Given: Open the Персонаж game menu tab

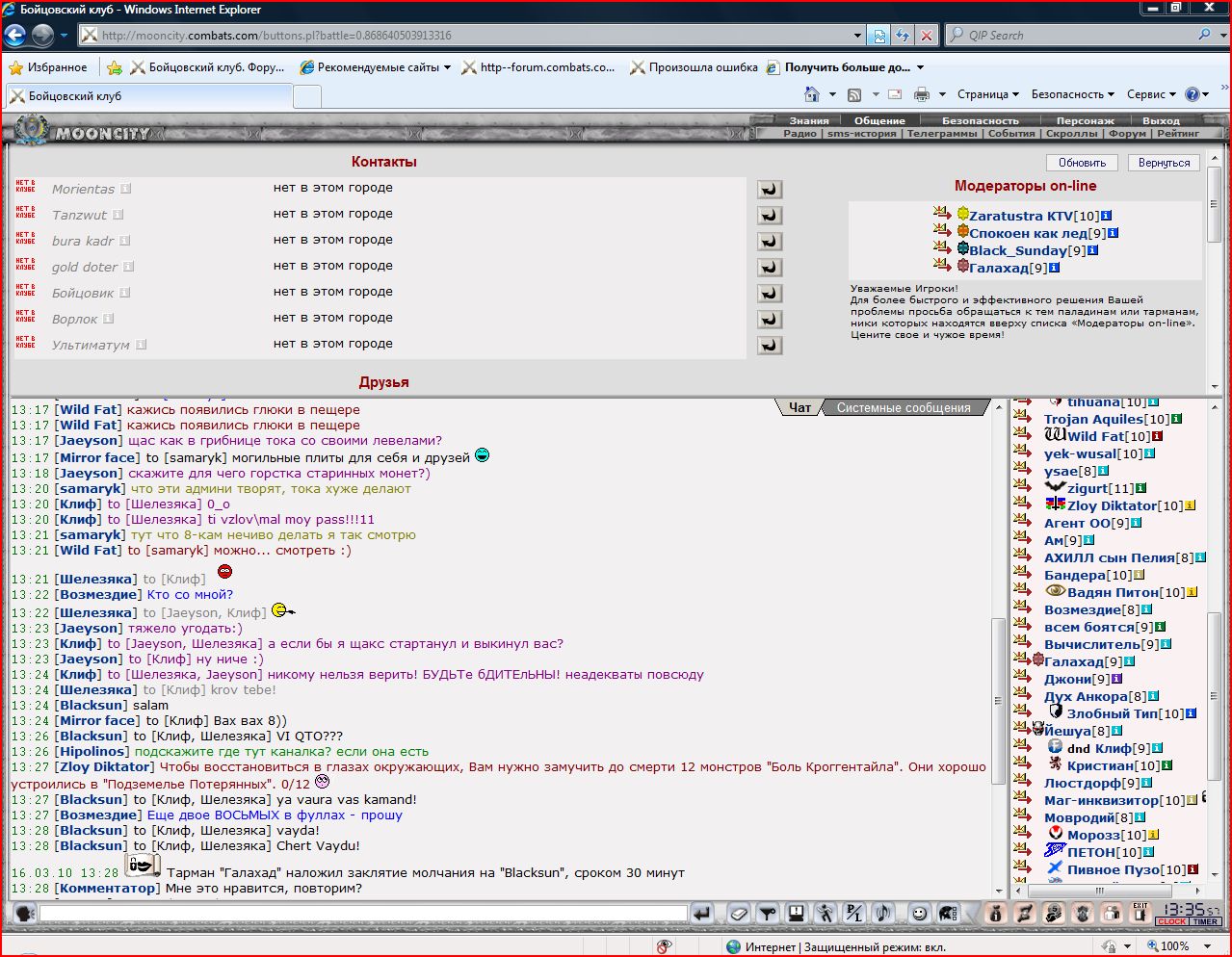Looking at the screenshot, I should tap(1085, 120).
